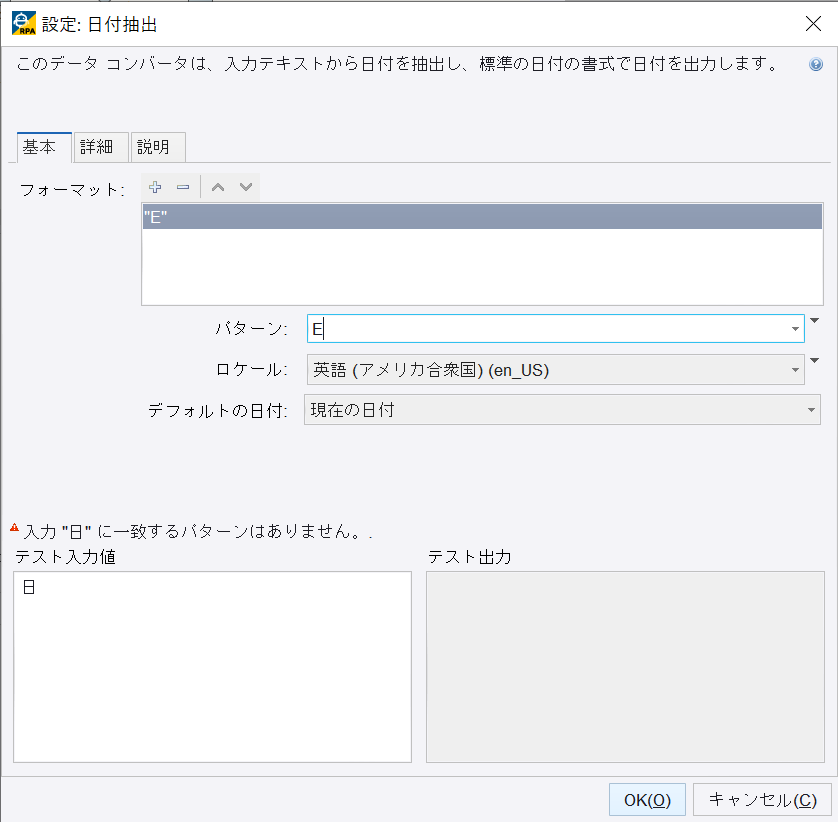Screen dimensions: 838x822
Task: Click the RPA application icon in title bar
Action: coord(24,24)
